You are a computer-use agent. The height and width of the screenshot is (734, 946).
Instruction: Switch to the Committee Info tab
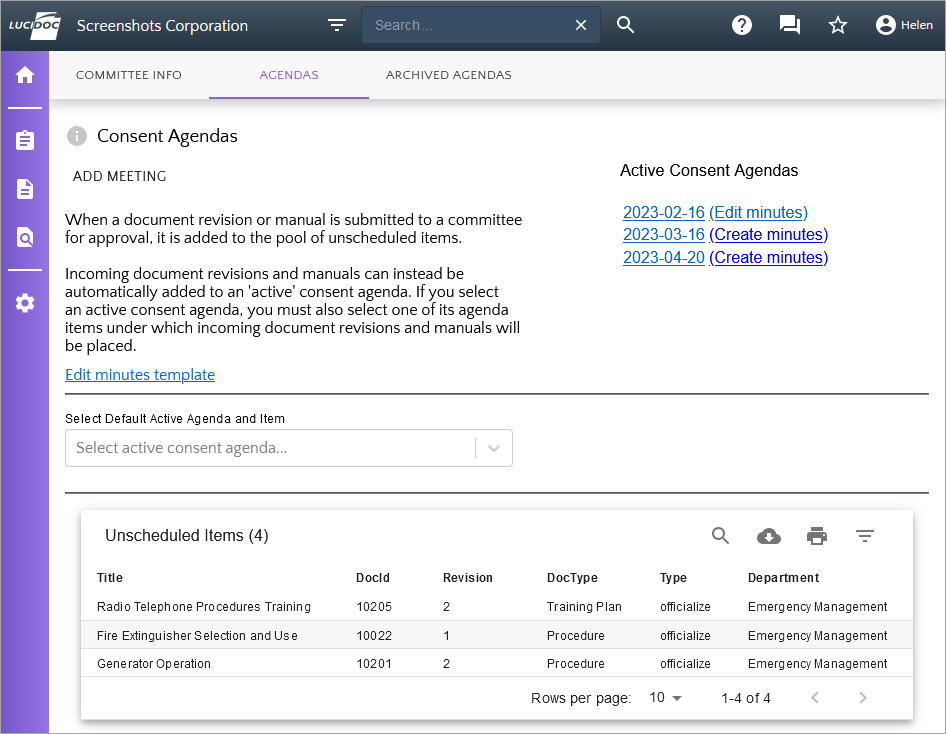tap(129, 75)
